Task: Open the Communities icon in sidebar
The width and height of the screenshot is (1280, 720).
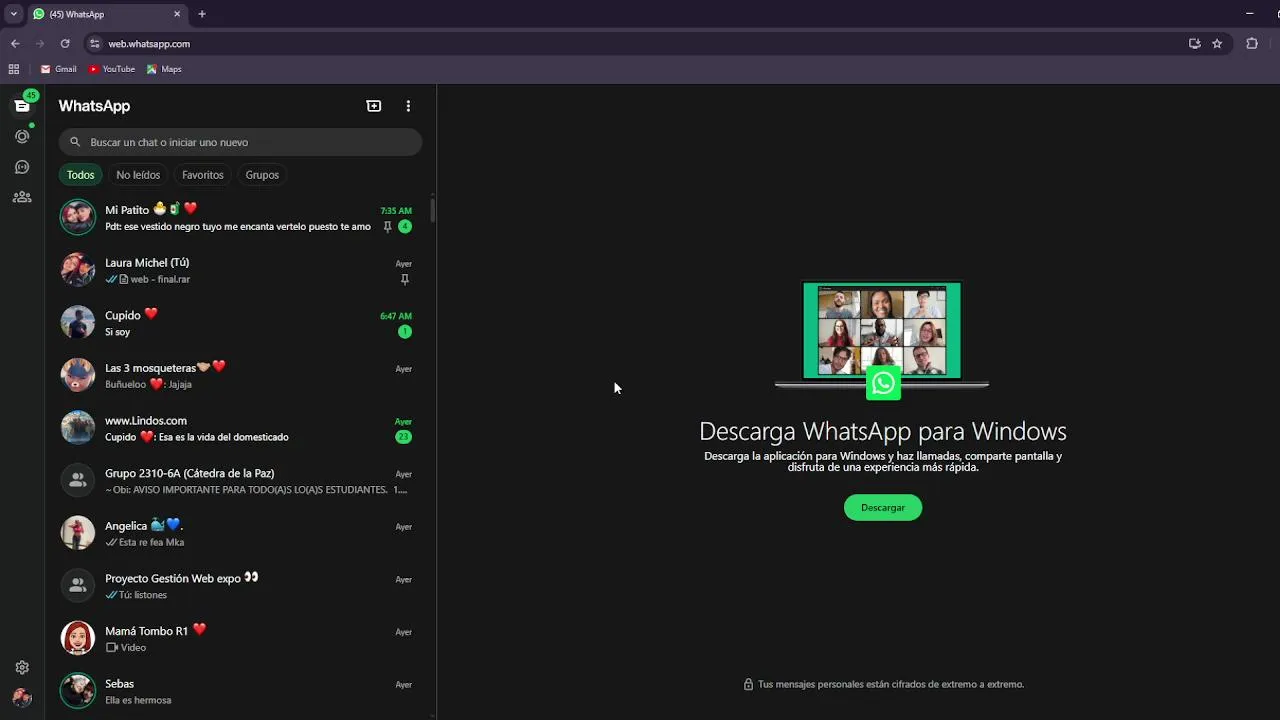Action: pyautogui.click(x=22, y=197)
